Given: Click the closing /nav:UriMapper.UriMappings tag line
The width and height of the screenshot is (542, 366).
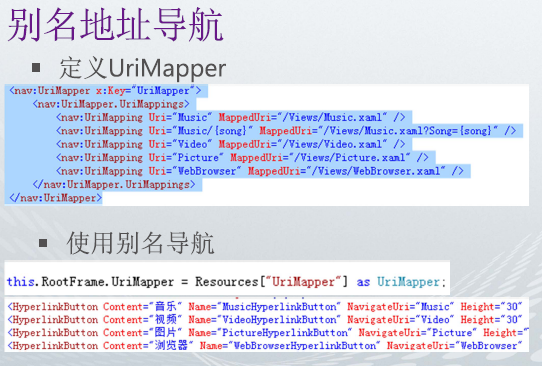Looking at the screenshot, I should 114,185.
